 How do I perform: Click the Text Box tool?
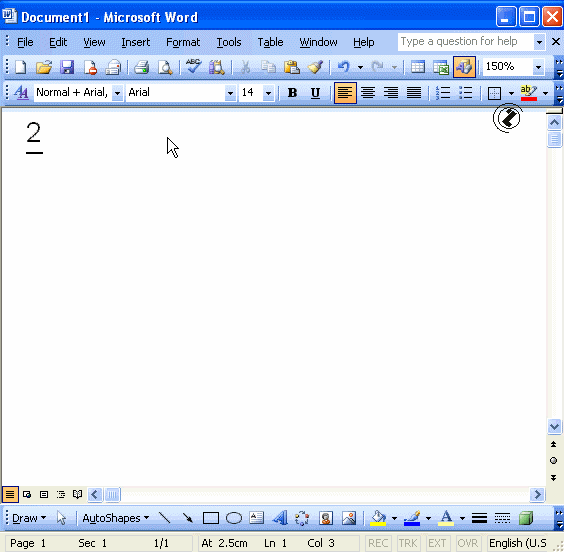tap(256, 518)
